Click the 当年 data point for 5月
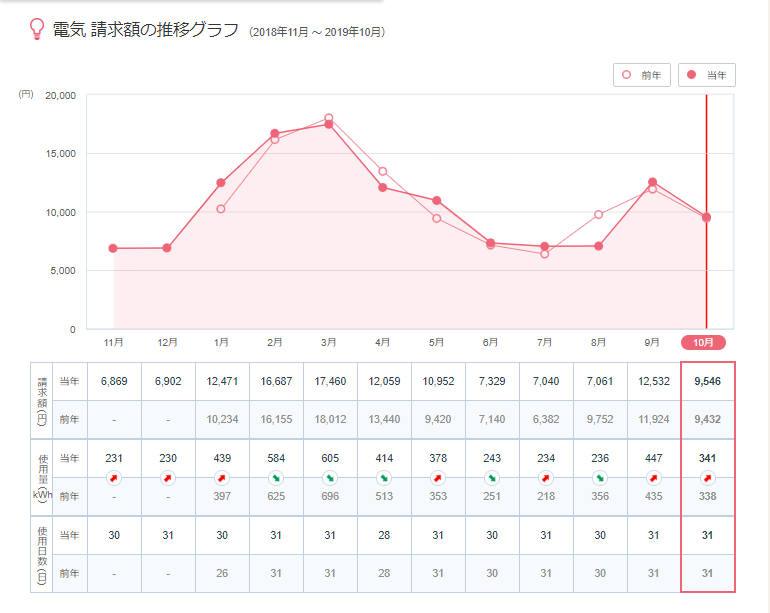770x613 pixels. click(x=437, y=200)
